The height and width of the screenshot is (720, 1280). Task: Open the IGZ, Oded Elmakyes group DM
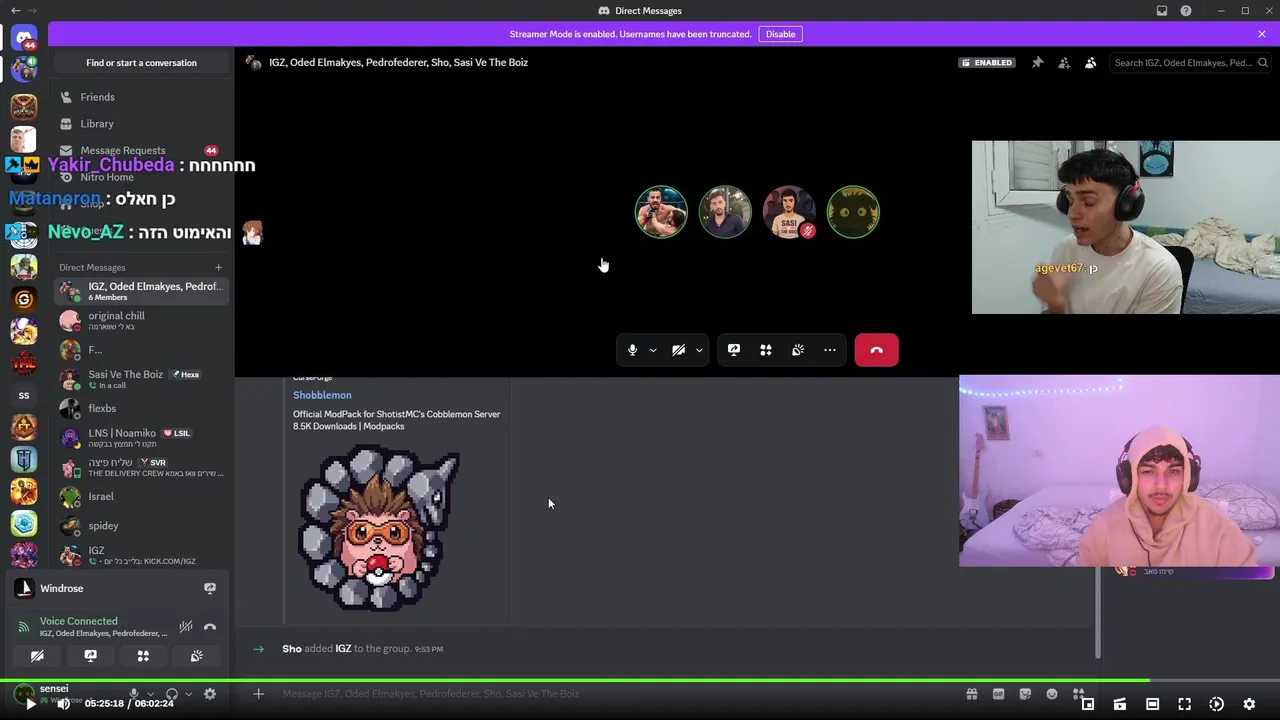[140, 291]
